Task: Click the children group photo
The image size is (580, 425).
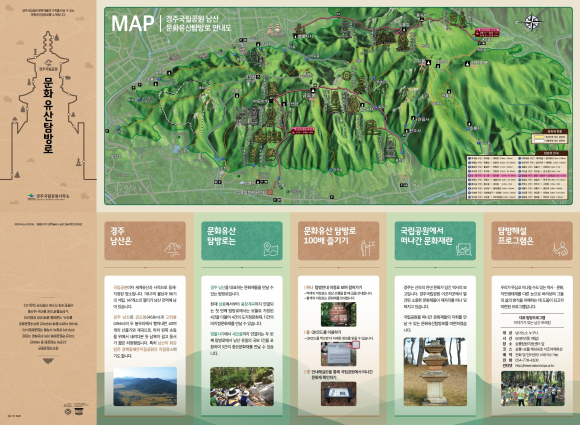Action: tap(532, 388)
